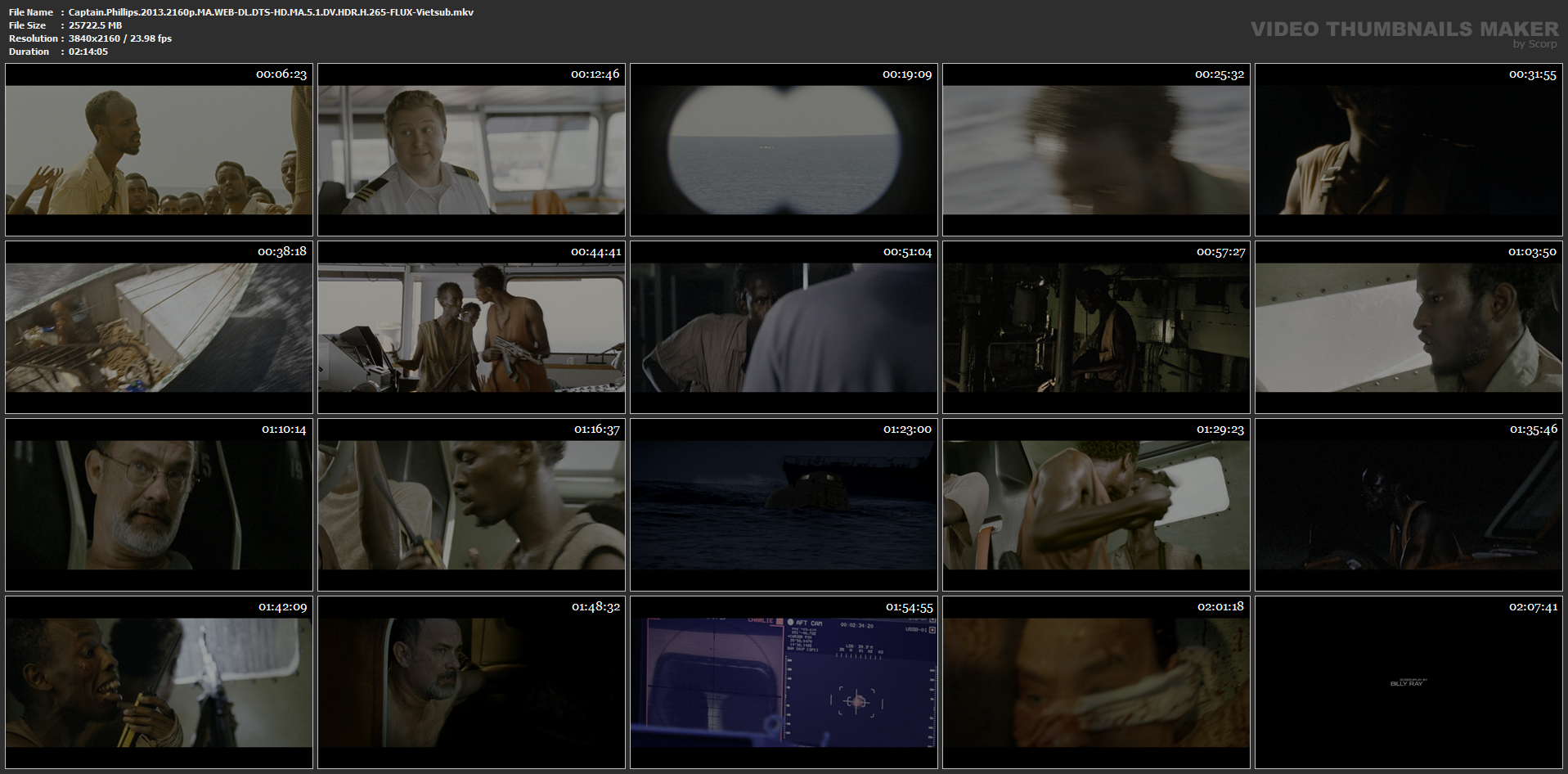The height and width of the screenshot is (774, 1568).
Task: Click the engine room thumbnail 00:57:27
Action: 1096,327
